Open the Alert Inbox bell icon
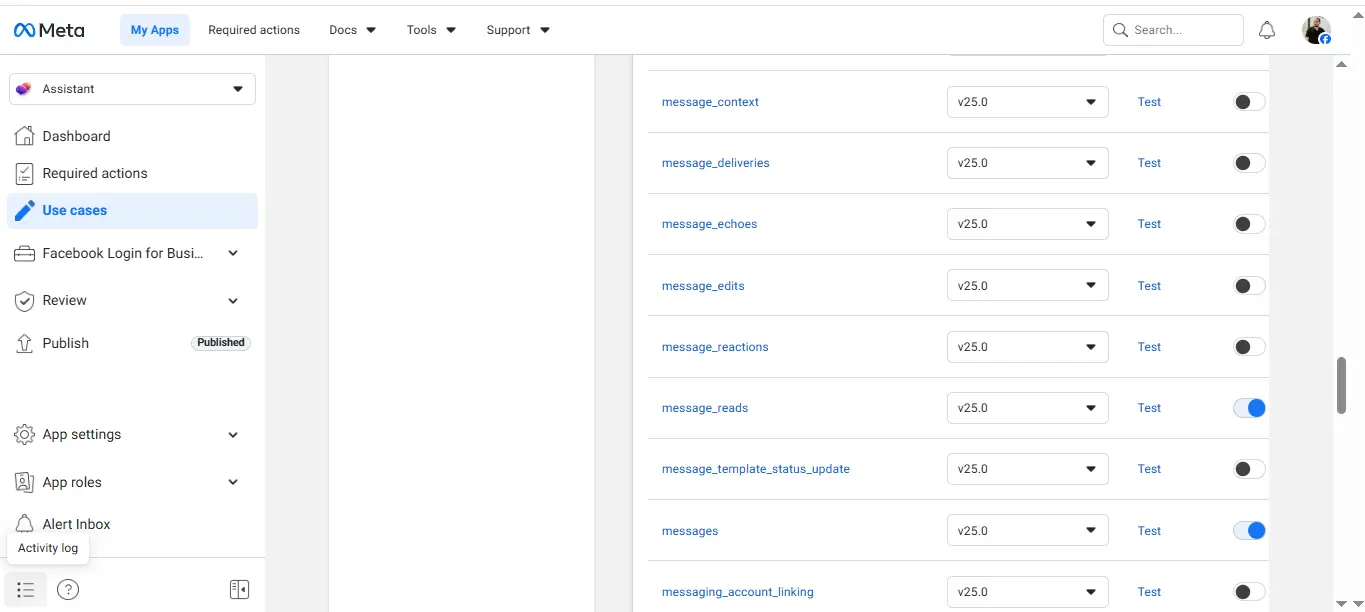Viewport: 1365px width, 612px height. (x=23, y=523)
